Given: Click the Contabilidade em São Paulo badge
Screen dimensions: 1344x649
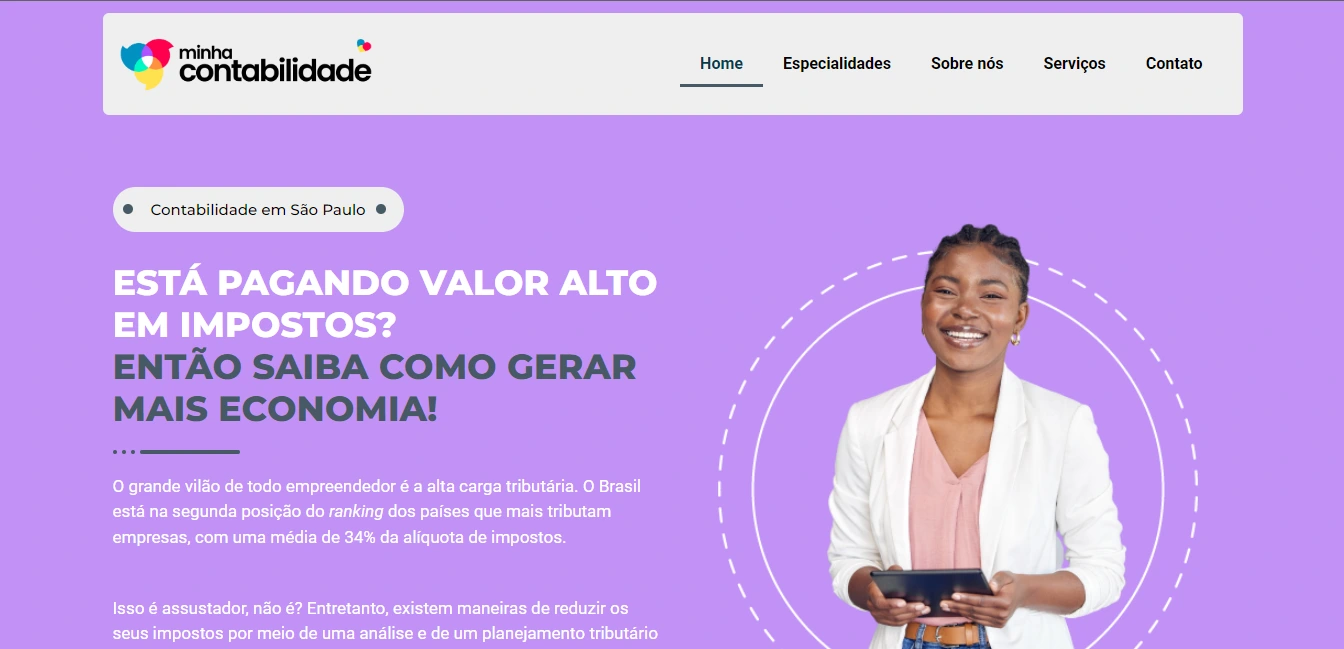Looking at the screenshot, I should [258, 210].
